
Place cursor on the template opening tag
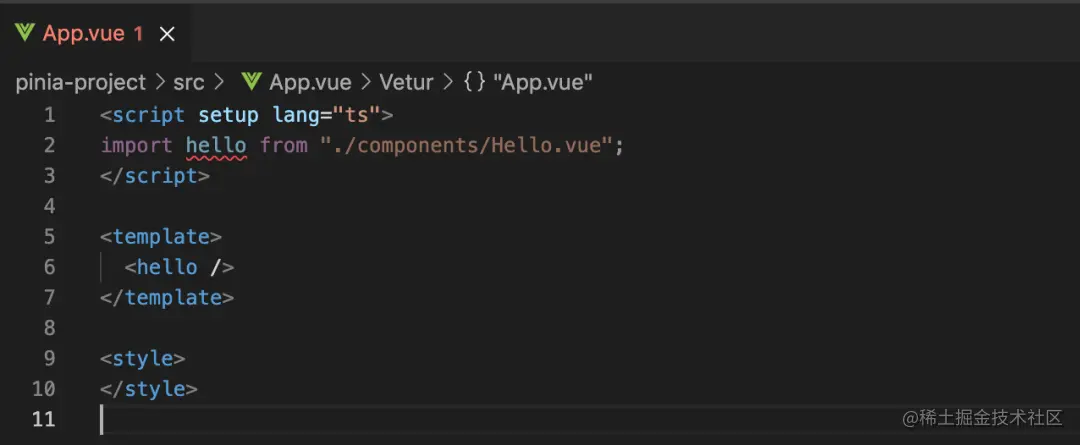pyautogui.click(x=161, y=236)
